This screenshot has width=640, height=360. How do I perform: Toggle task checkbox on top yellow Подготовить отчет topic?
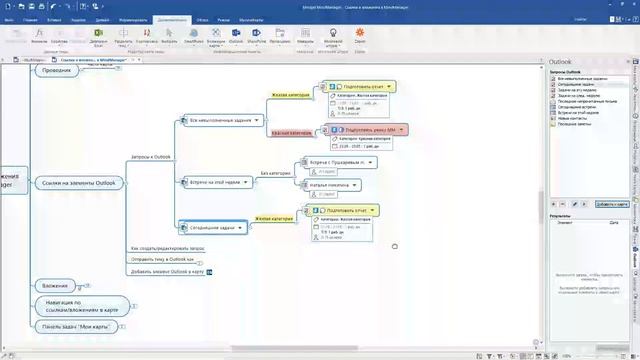322,87
